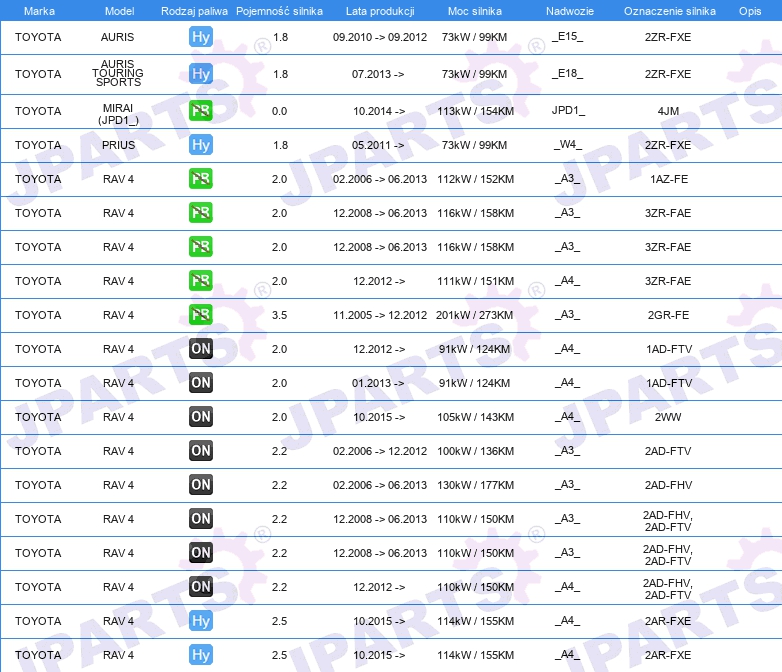Screen dimensions: 782x672
Task: Click the 113kW / 154KM power cell
Action: [x=475, y=111]
